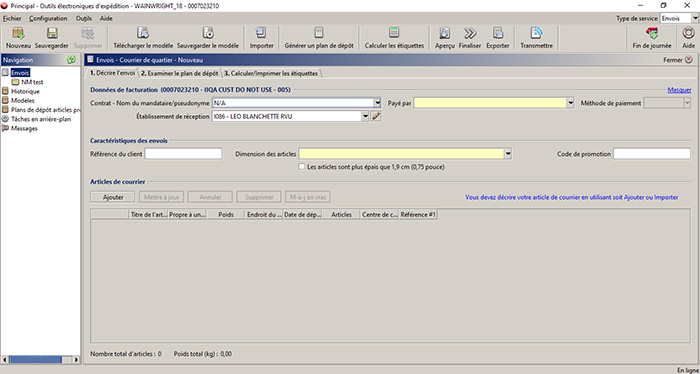Click the Calculer les étiquettes icon
The image size is (700, 374).
pyautogui.click(x=394, y=33)
